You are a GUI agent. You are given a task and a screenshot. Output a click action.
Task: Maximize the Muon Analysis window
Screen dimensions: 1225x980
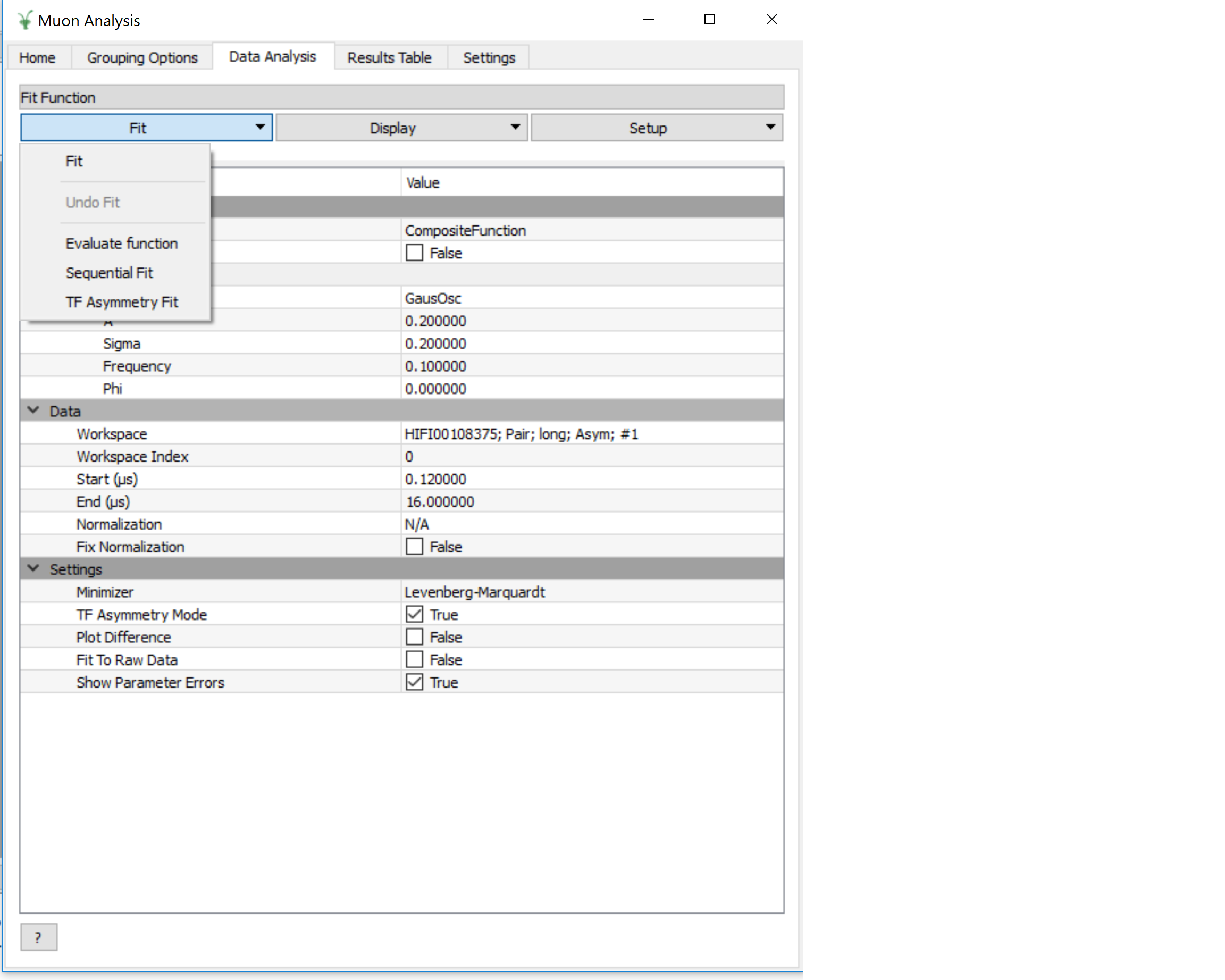[710, 20]
